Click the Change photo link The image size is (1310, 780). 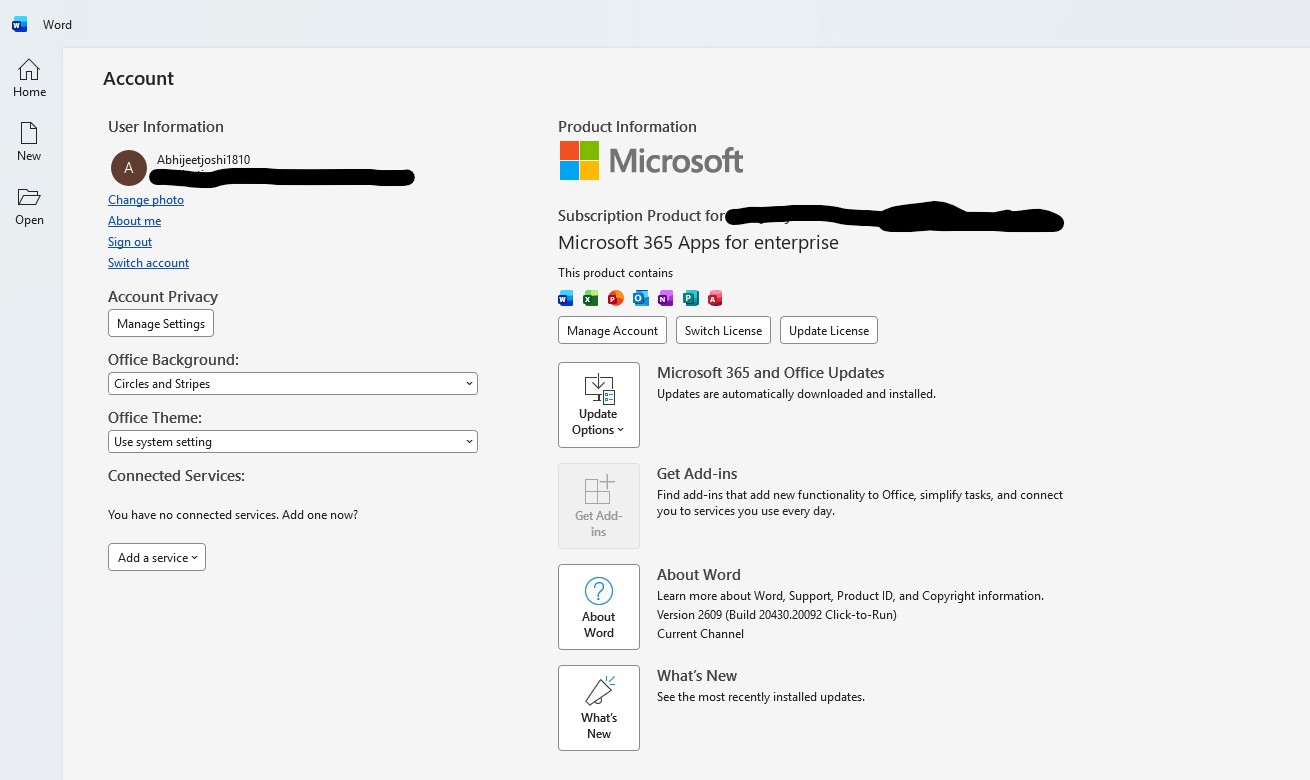(146, 200)
